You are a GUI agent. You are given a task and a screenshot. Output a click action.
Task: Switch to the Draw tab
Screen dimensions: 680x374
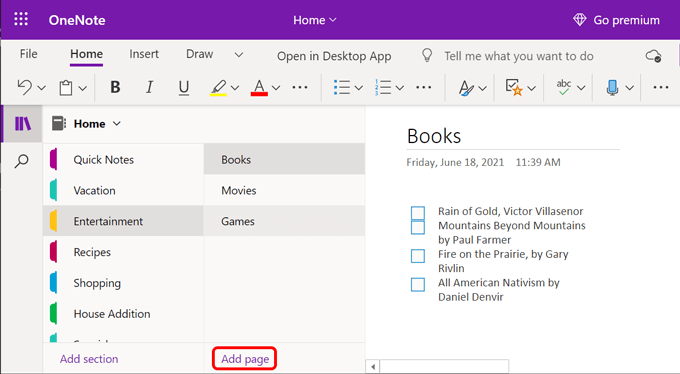199,54
